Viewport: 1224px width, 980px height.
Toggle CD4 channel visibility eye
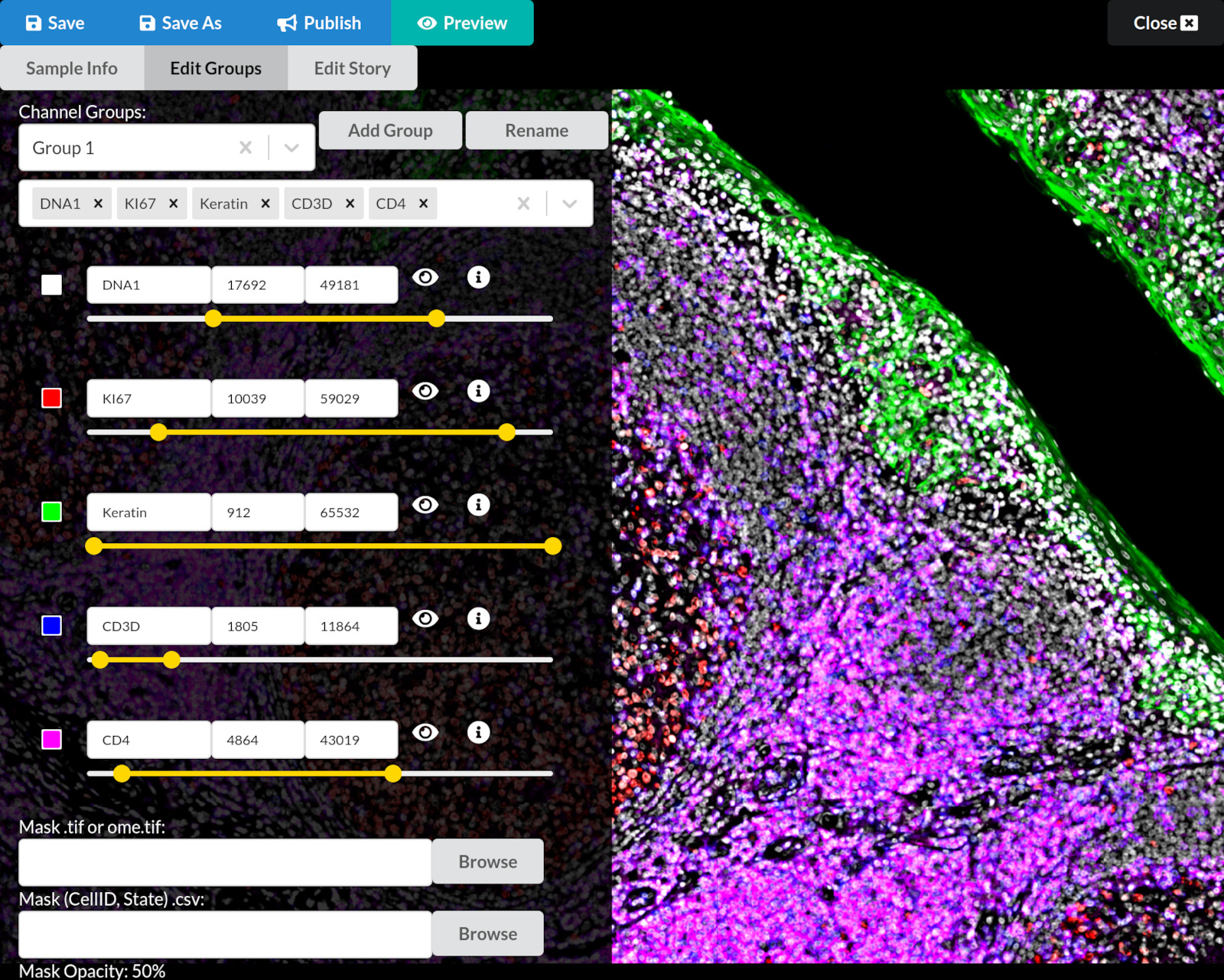[x=425, y=732]
